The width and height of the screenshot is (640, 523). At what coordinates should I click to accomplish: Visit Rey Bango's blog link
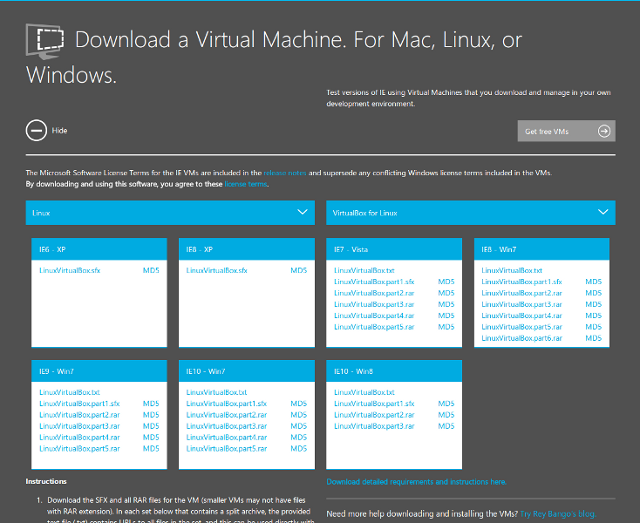[x=558, y=514]
